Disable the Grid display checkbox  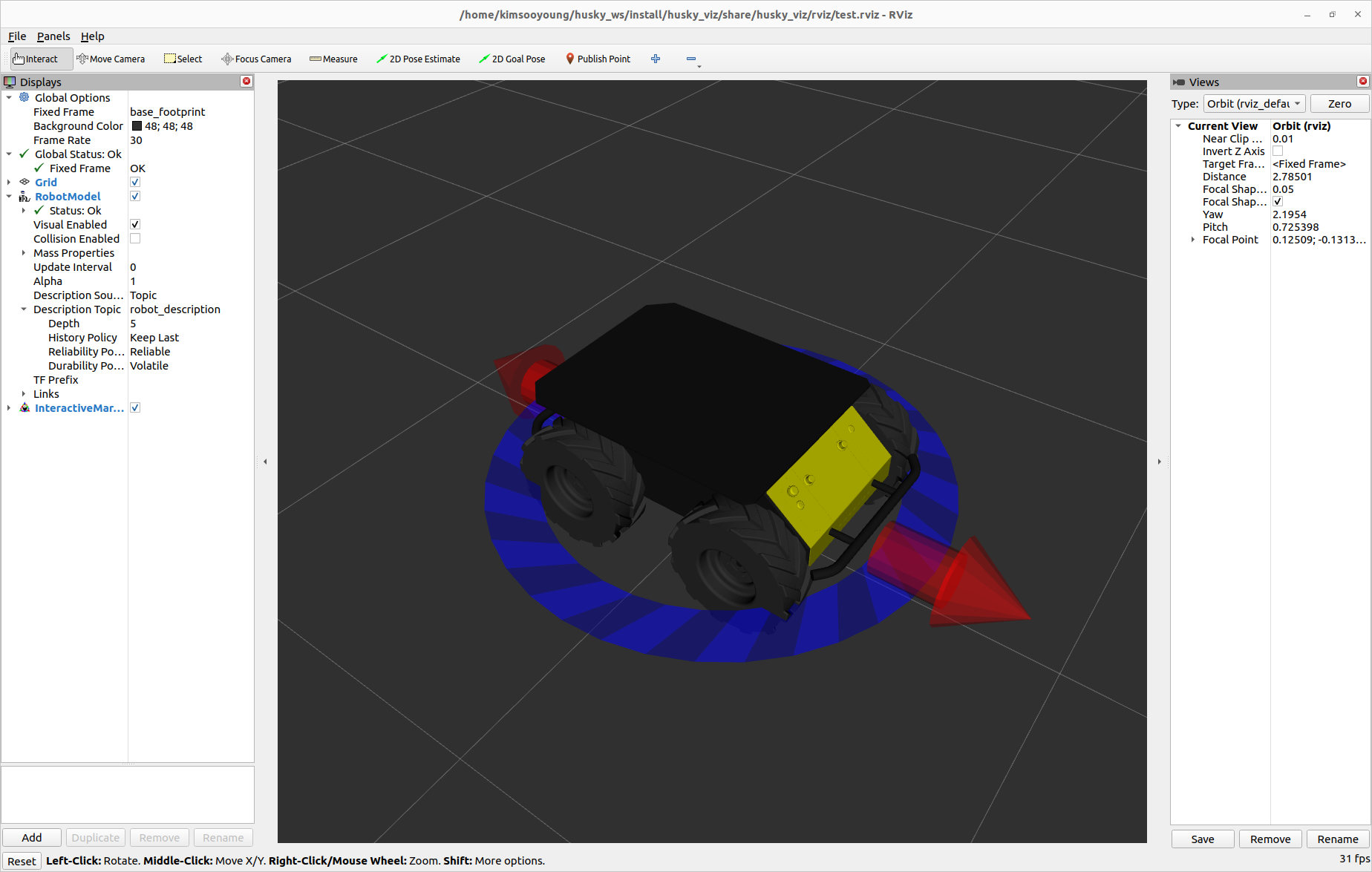(x=135, y=183)
